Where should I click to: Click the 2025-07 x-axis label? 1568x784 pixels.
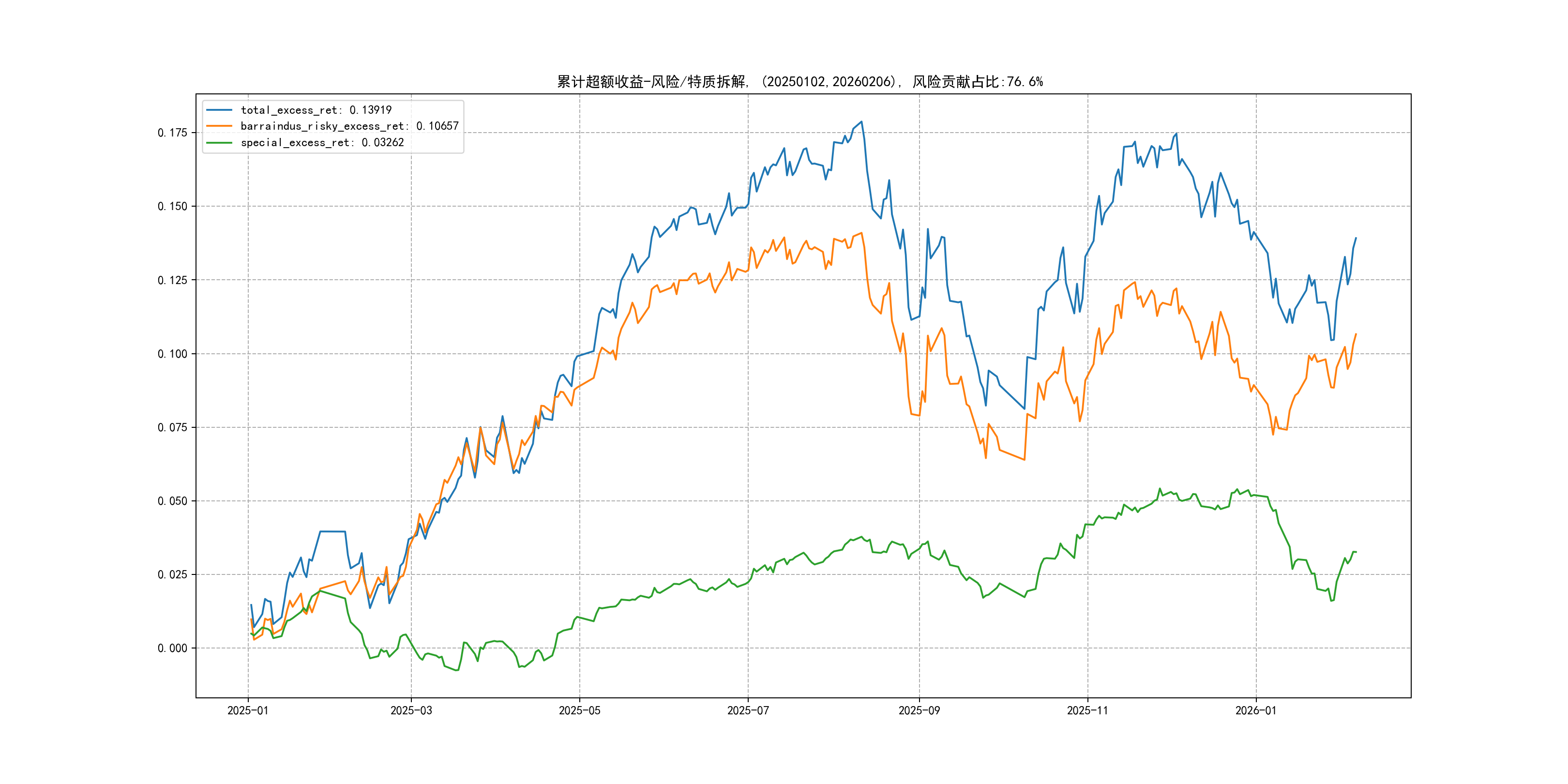coord(748,710)
